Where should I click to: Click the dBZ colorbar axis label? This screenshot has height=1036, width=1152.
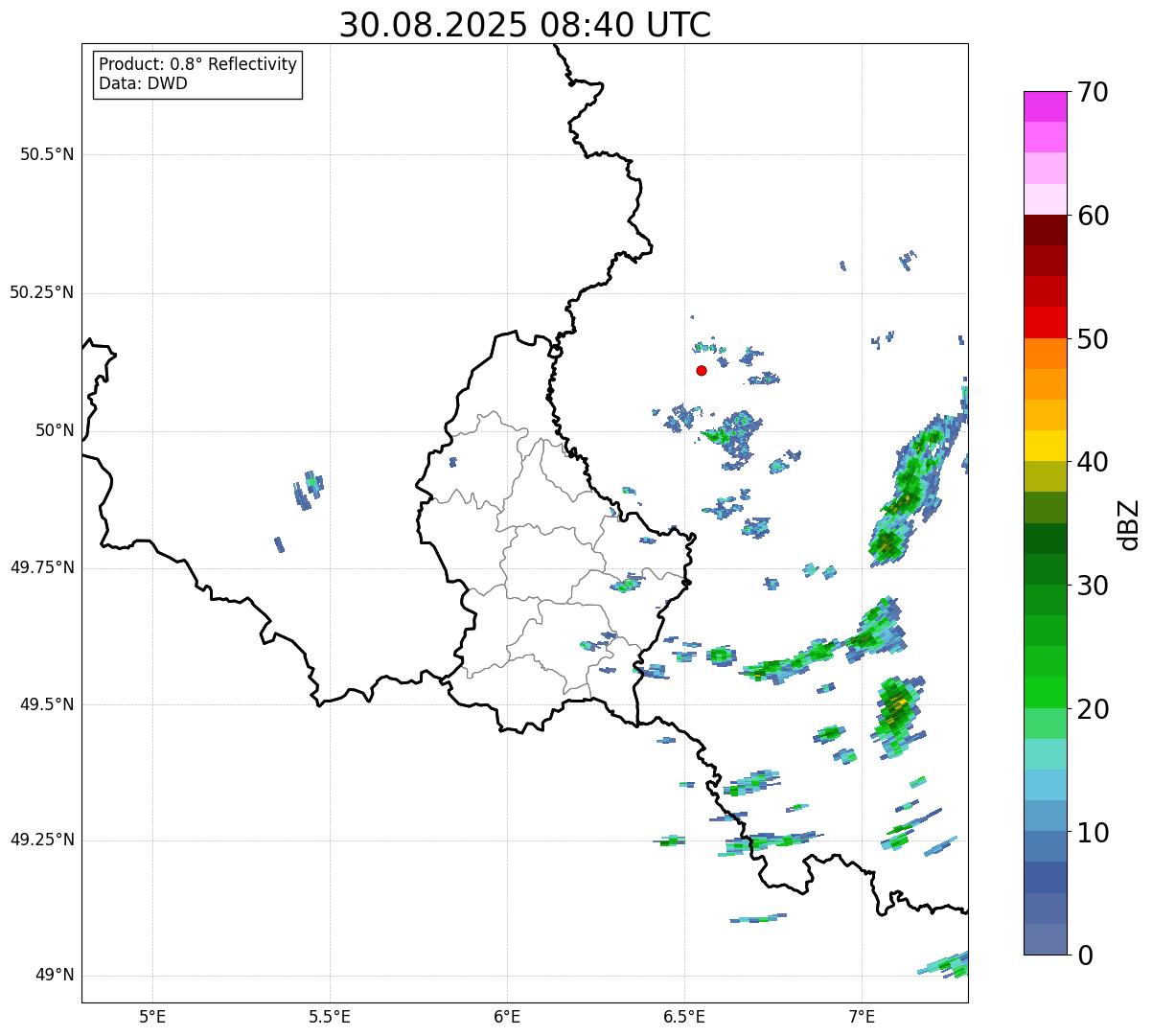click(1129, 523)
